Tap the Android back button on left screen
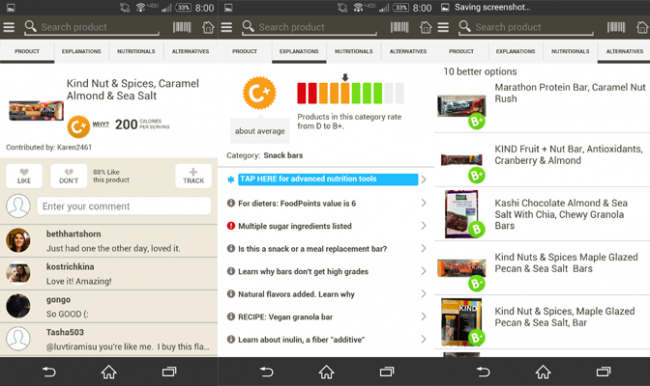The image size is (650, 386). (49, 372)
